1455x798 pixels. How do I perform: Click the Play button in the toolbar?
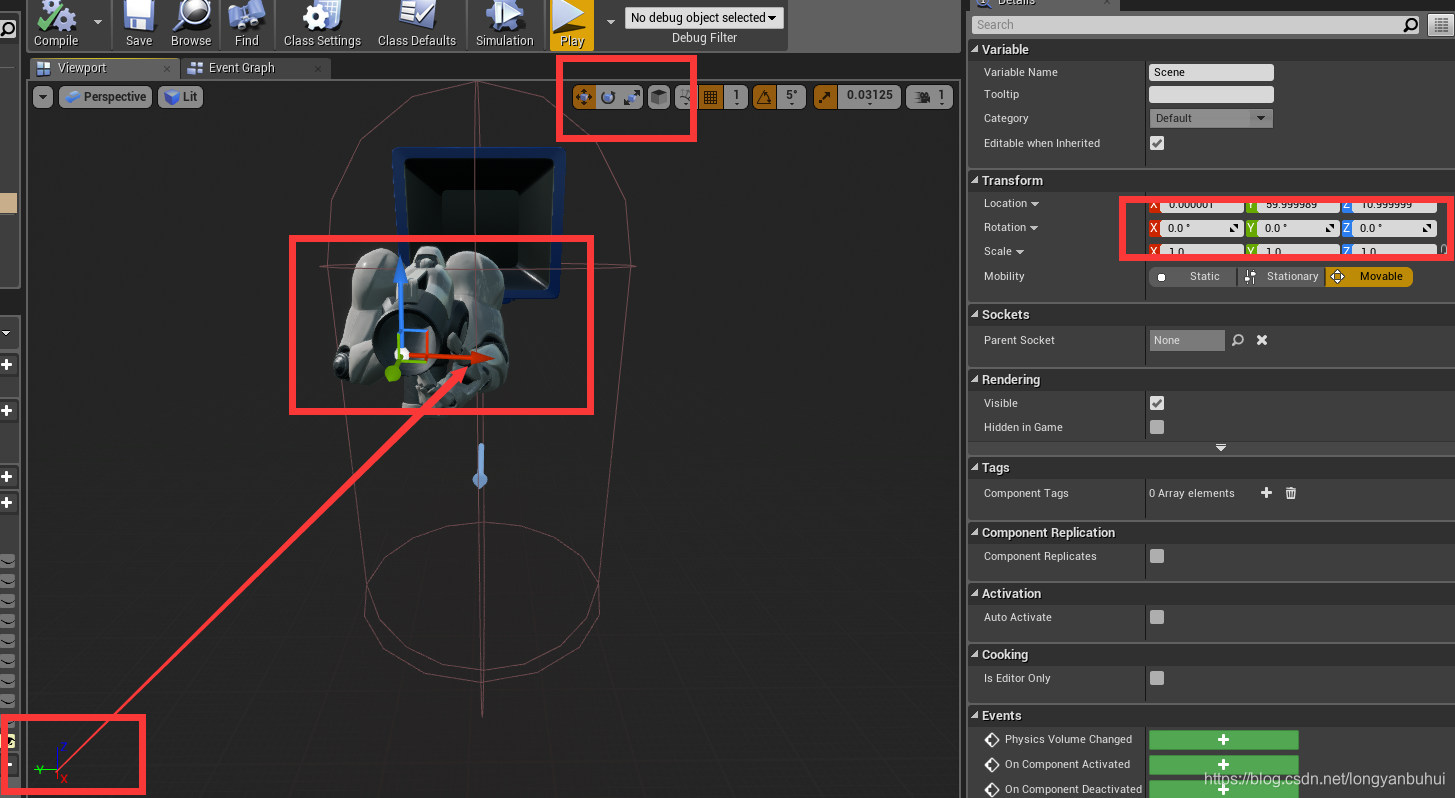[x=572, y=24]
